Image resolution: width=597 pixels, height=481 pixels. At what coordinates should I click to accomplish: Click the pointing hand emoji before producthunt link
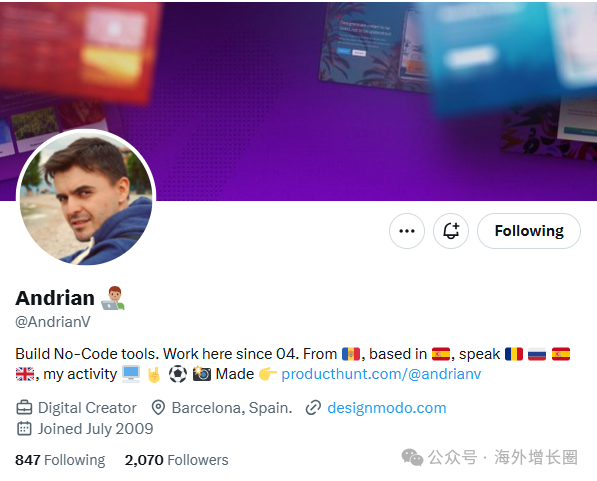267,374
